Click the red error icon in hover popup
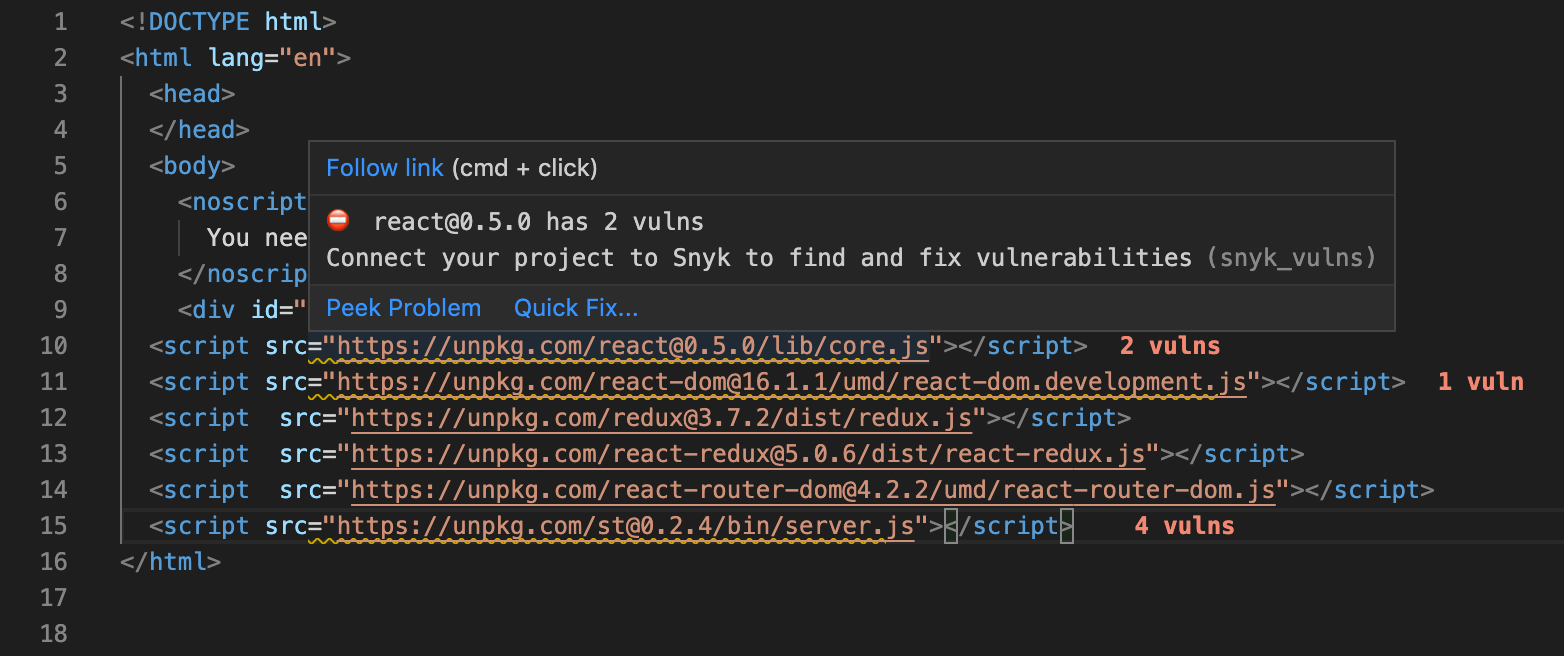Image resolution: width=1564 pixels, height=656 pixels. [x=339, y=221]
